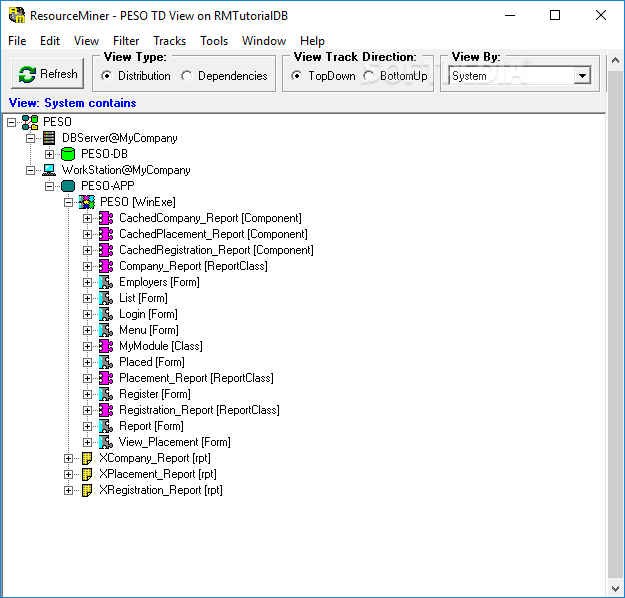Viewport: 625px width, 598px height.
Task: Click the teal PESO-APP application icon
Action: click(x=68, y=186)
